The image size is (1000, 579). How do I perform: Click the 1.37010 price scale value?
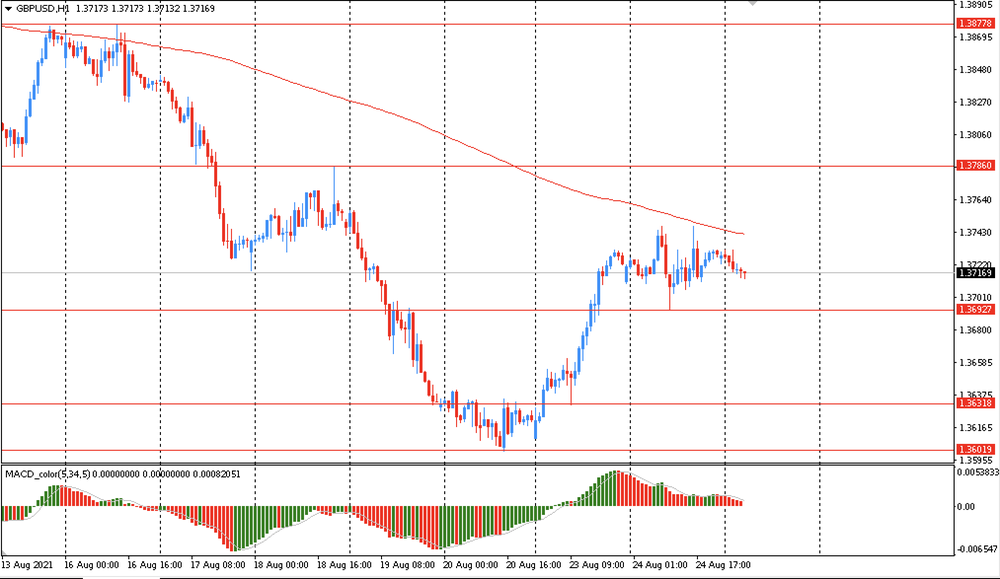coord(976,298)
